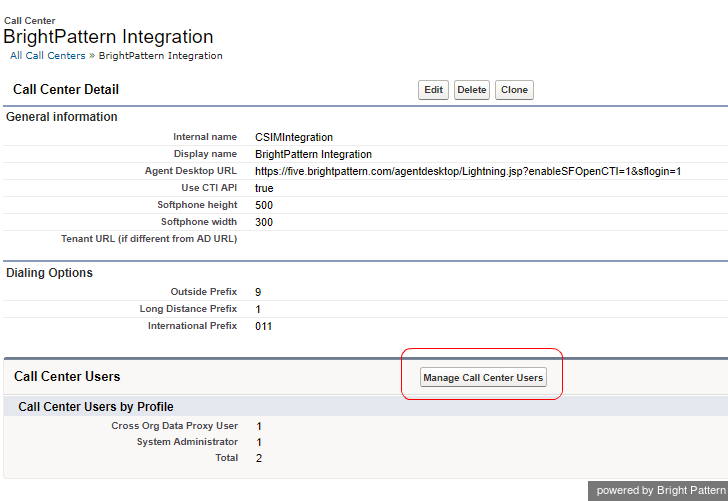The width and height of the screenshot is (728, 501).
Task: Click the Softphone width value 300
Action: (x=264, y=222)
